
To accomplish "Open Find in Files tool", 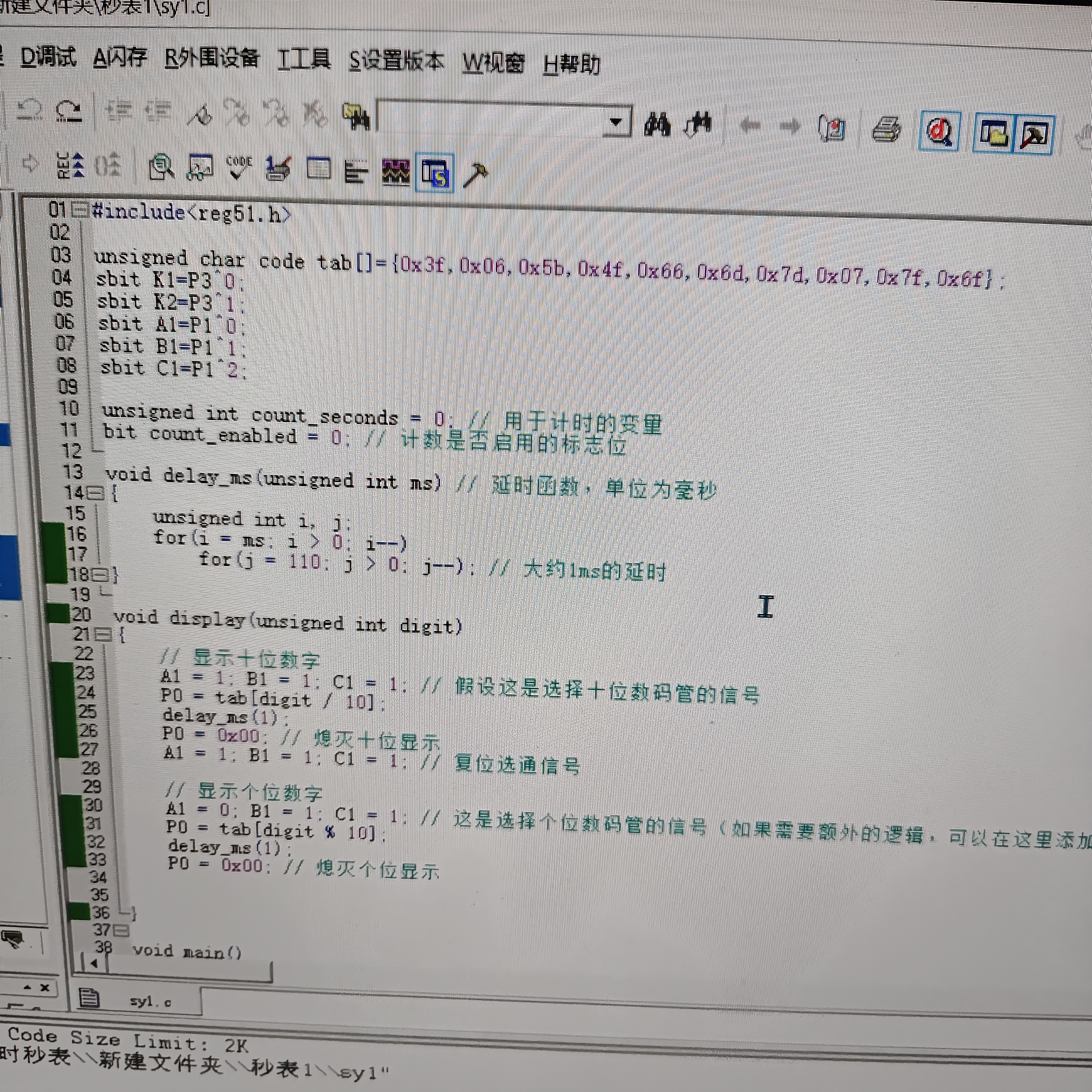I will 356,117.
